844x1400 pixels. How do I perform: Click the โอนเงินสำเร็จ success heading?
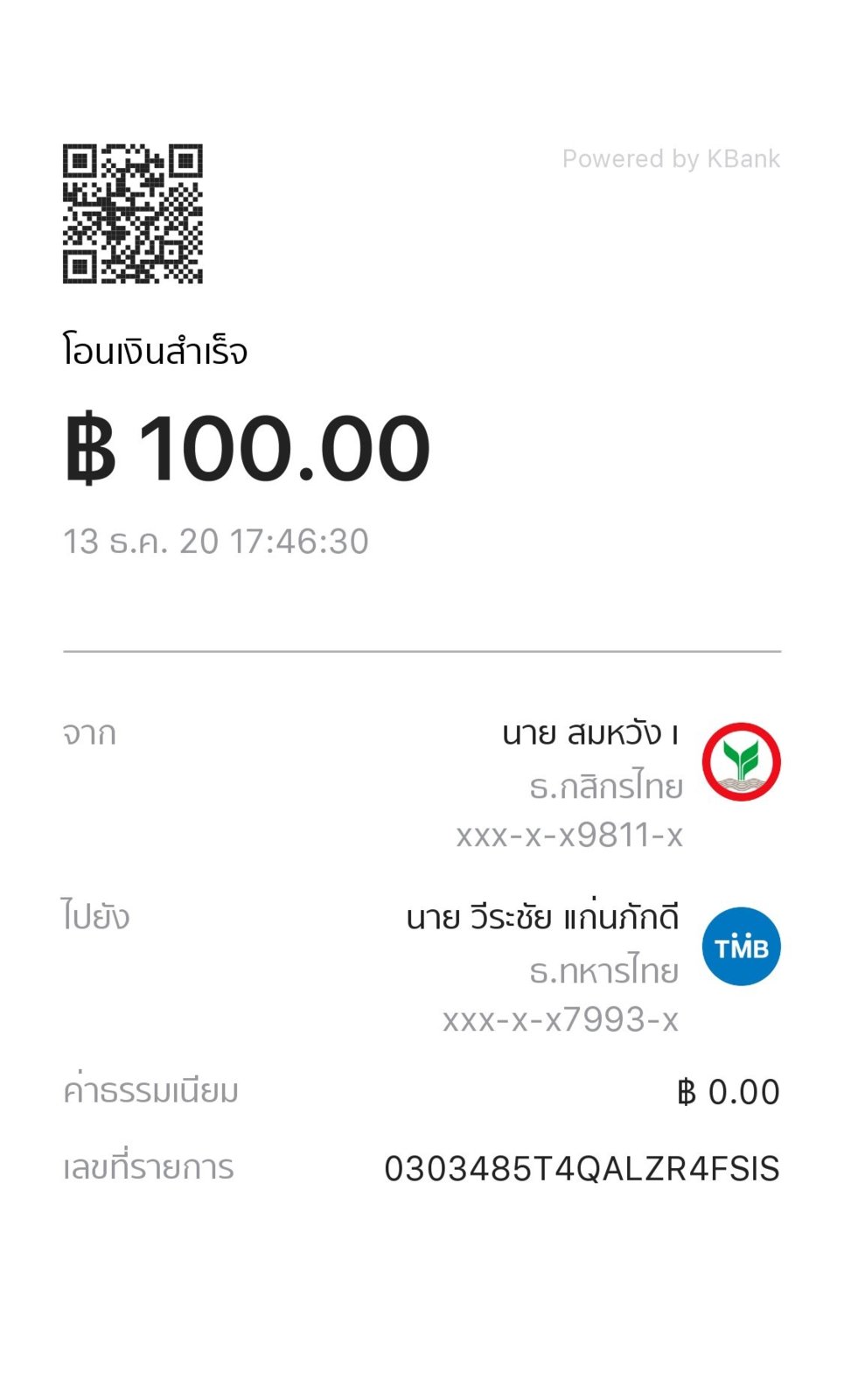156,352
